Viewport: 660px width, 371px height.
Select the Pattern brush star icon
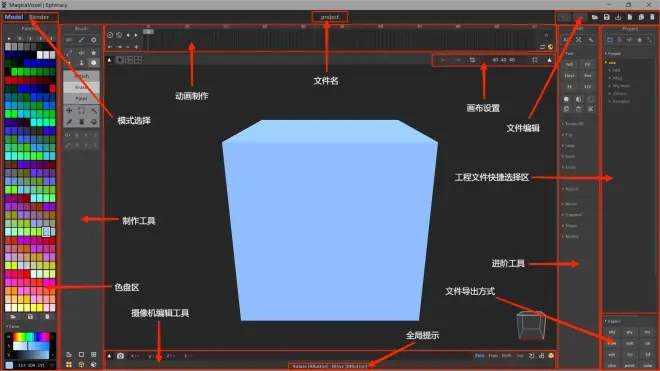(93, 53)
